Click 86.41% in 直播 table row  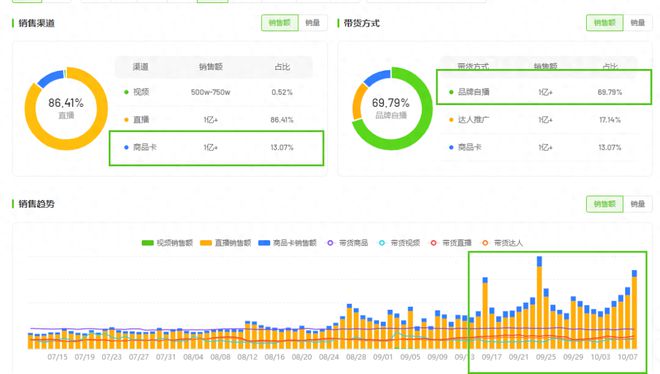282,120
